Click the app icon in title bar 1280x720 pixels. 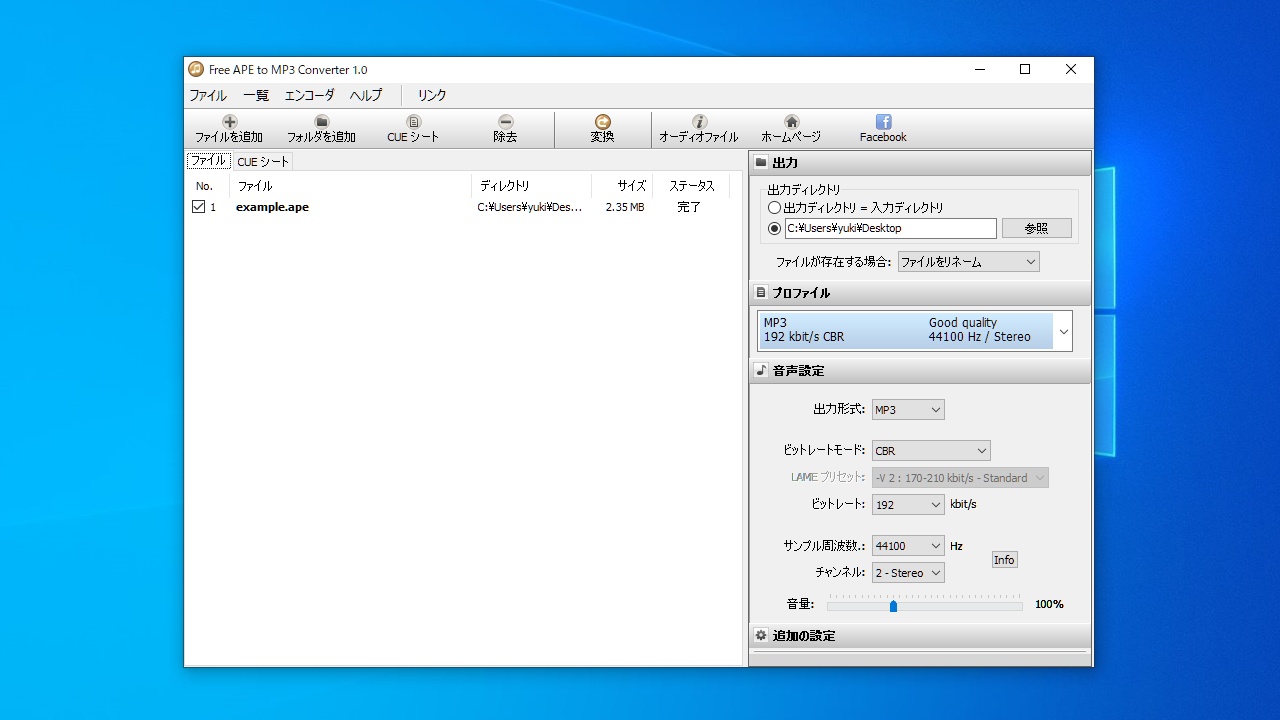196,70
